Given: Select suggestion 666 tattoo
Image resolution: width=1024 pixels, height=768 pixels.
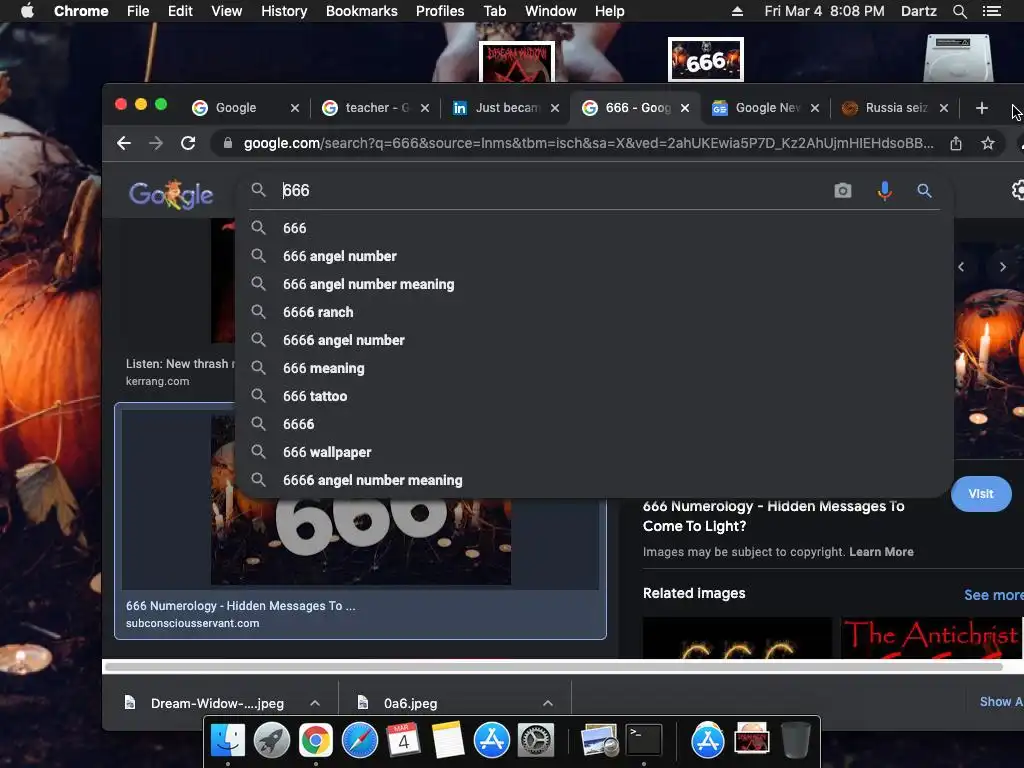Looking at the screenshot, I should [594, 396].
